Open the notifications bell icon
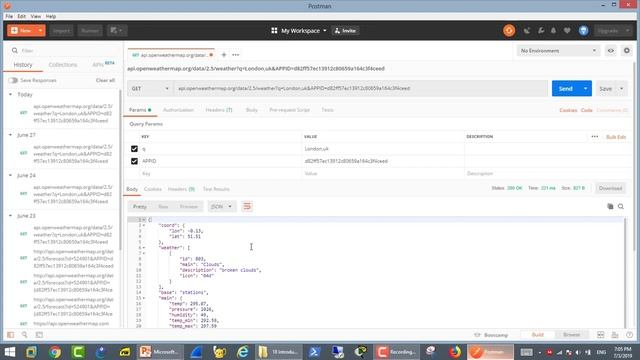Image resolution: width=640 pixels, height=360 pixels. (x=553, y=31)
